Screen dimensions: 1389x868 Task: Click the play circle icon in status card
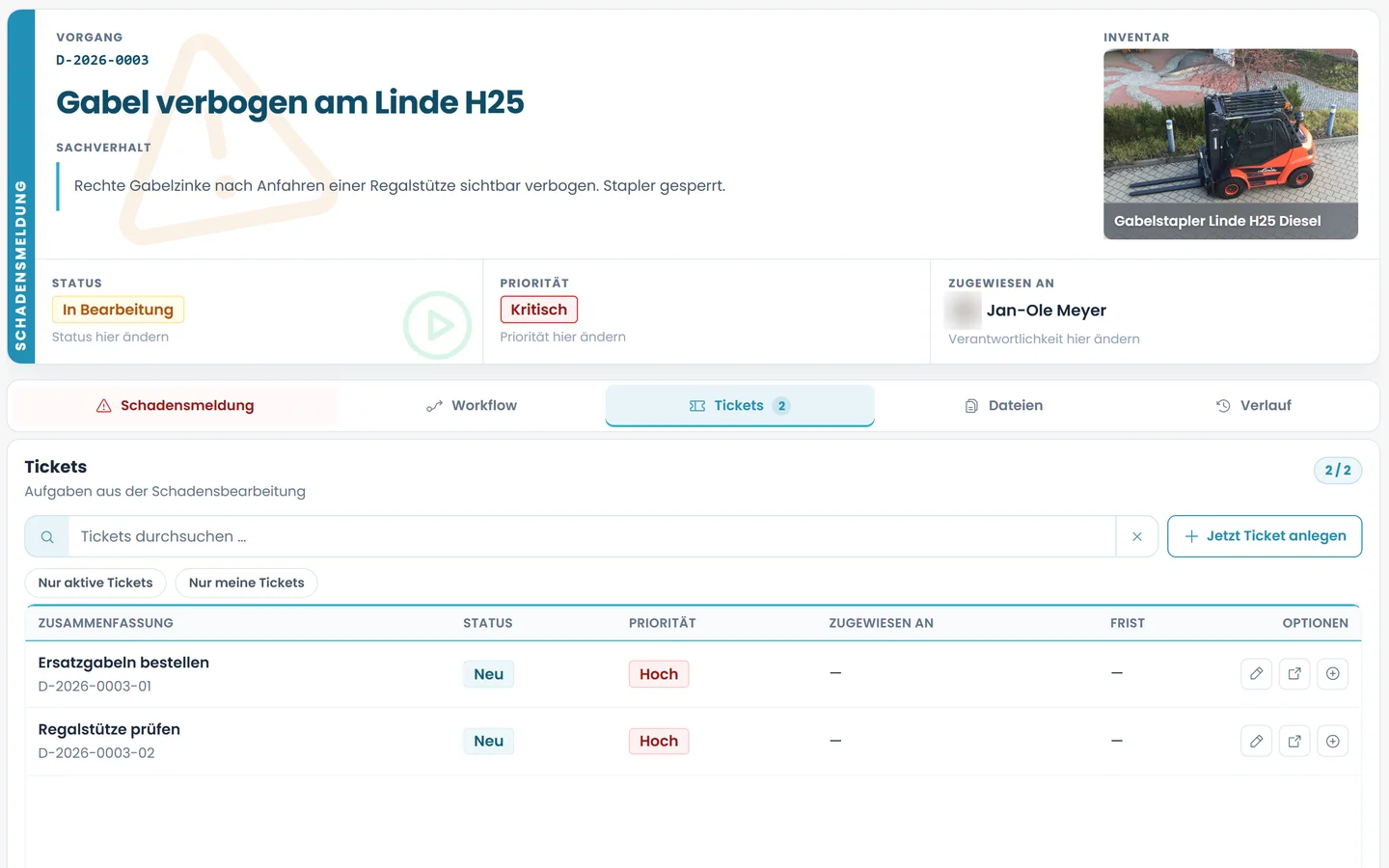pos(437,325)
